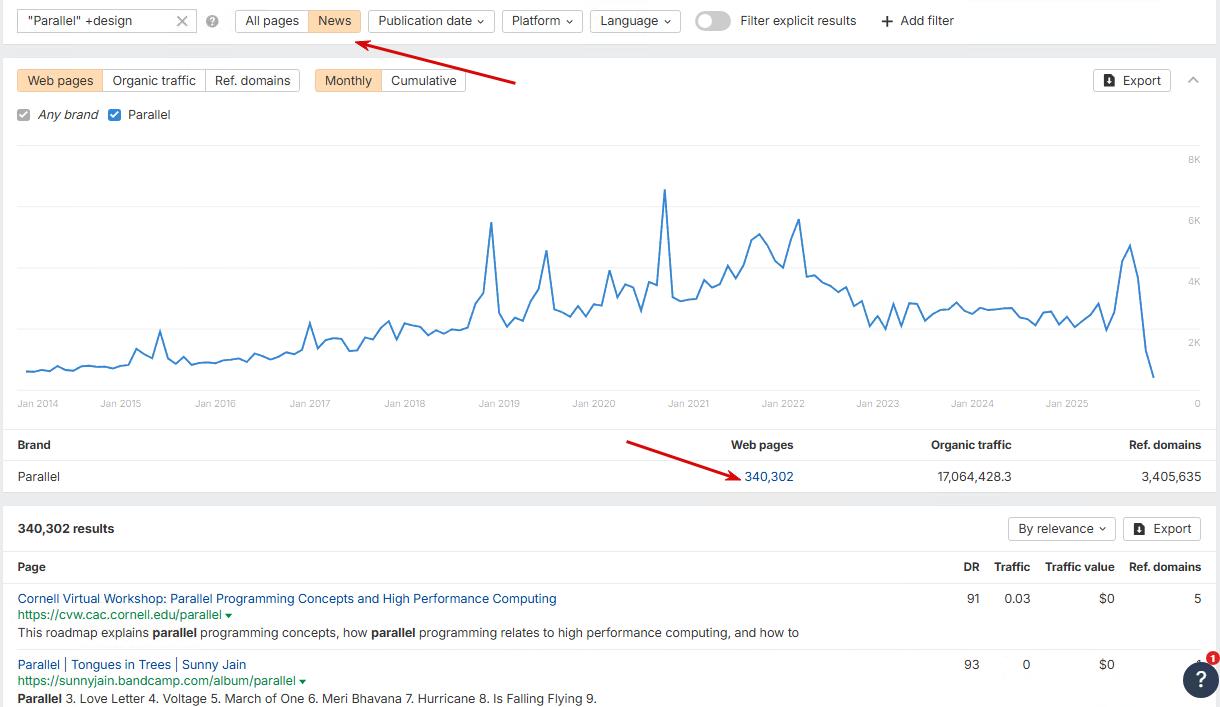Open the By relevance sort dropdown
The width and height of the screenshot is (1220, 707).
click(1062, 529)
